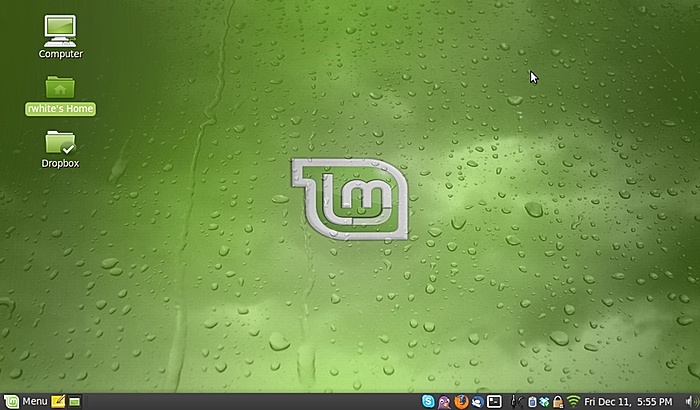Open the Pidgin messenger panel icon
Image resolution: width=700 pixels, height=410 pixels.
[444, 402]
